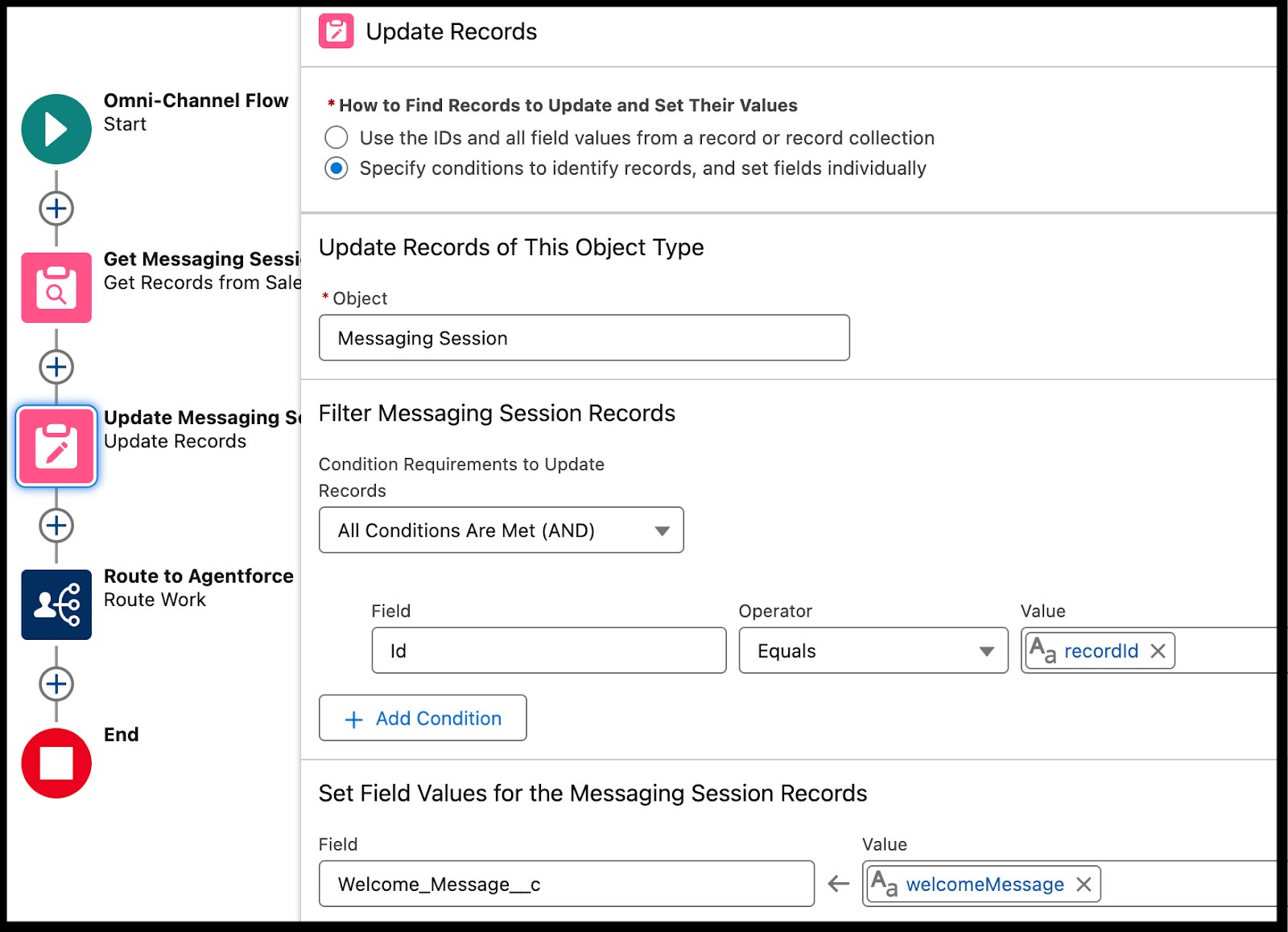Expand the All Conditions Are Met dropdown
The width and height of the screenshot is (1288, 932).
(x=501, y=530)
